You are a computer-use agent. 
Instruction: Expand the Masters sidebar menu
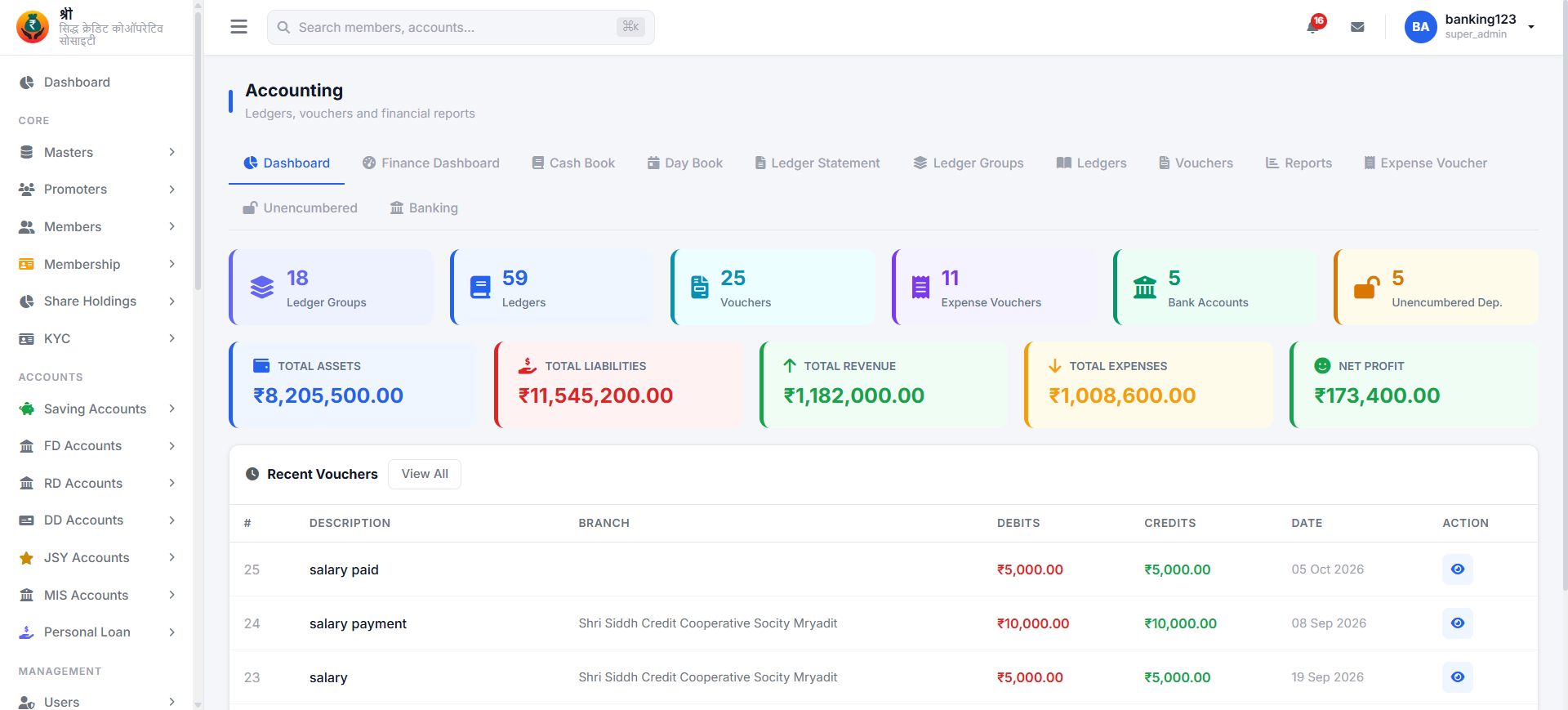(x=96, y=152)
